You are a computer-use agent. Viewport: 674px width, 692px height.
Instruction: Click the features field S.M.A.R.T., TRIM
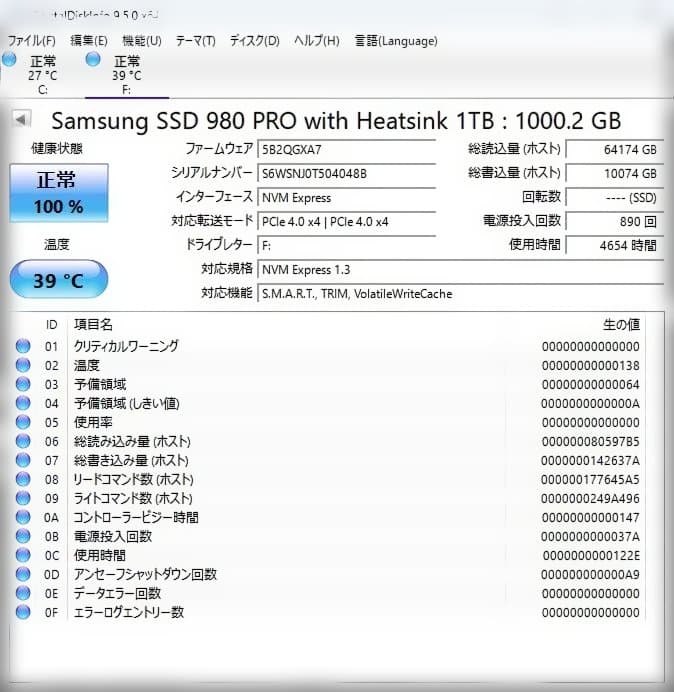point(460,293)
